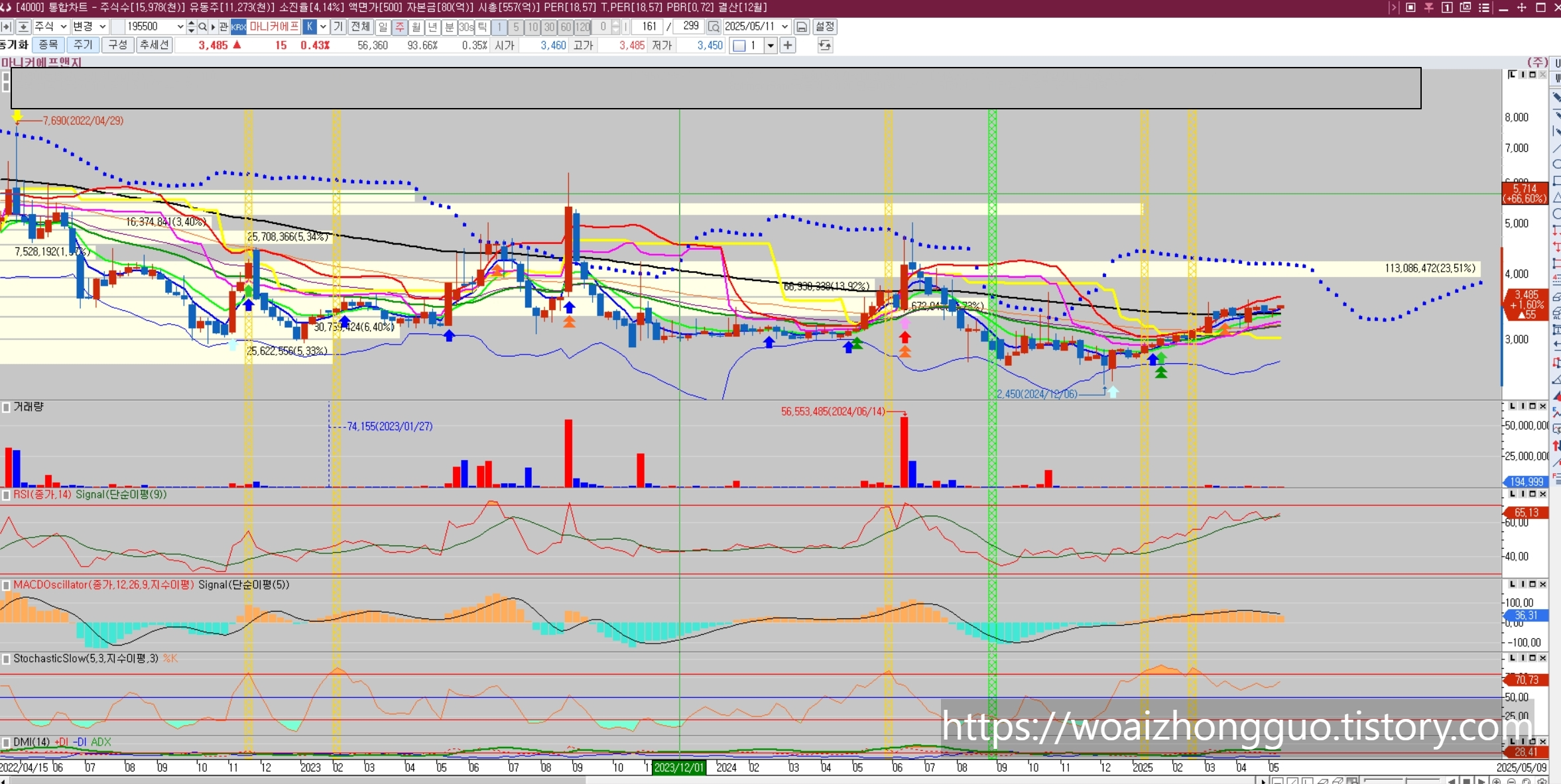Toggle the RSI indicator panel checkbox
The image size is (1561, 784).
click(6, 494)
